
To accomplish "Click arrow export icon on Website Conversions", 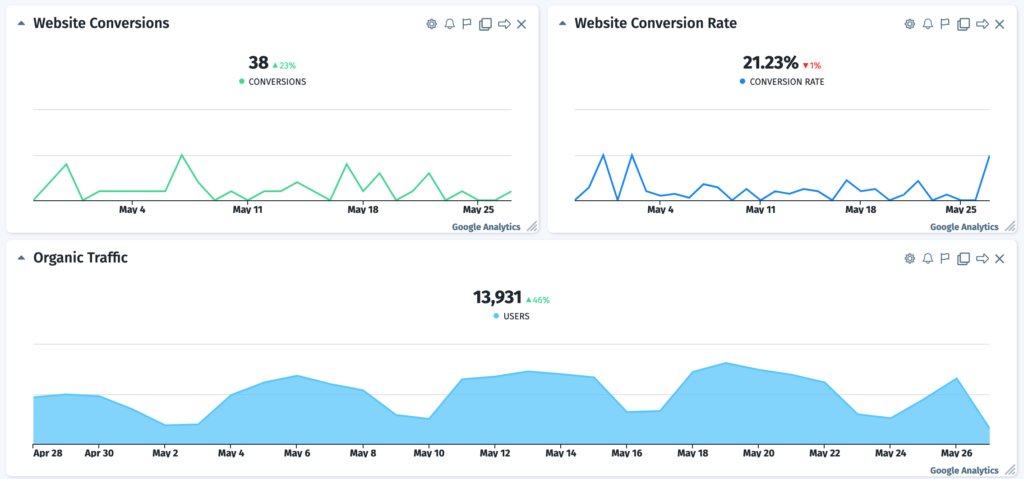I will 503,24.
